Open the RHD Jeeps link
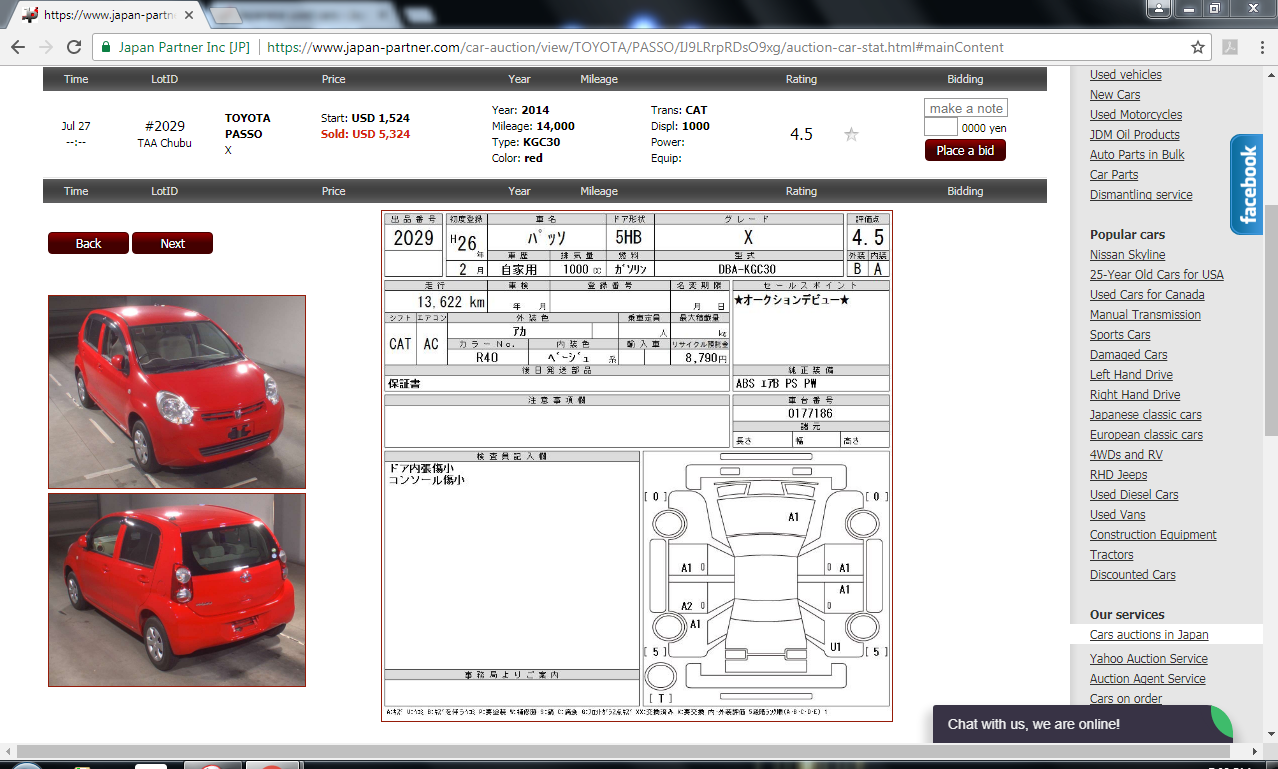The width and height of the screenshot is (1278, 769). click(x=1118, y=475)
